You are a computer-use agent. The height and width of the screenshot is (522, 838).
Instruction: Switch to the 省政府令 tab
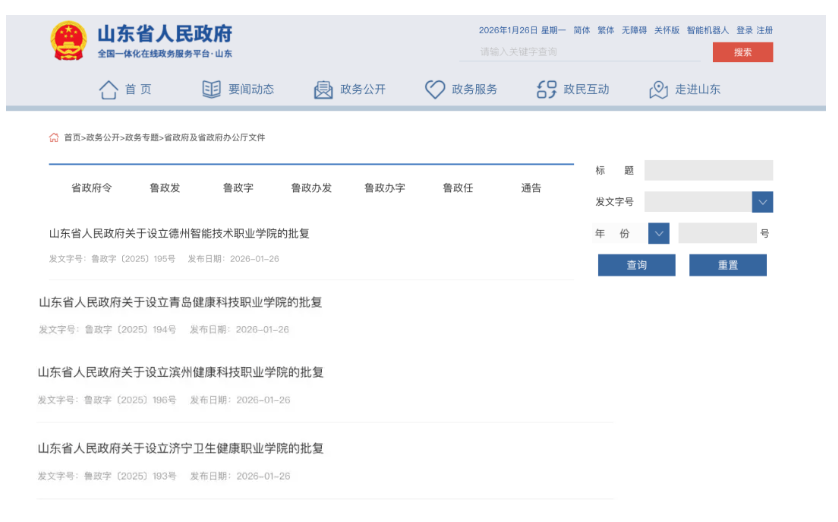click(x=91, y=188)
